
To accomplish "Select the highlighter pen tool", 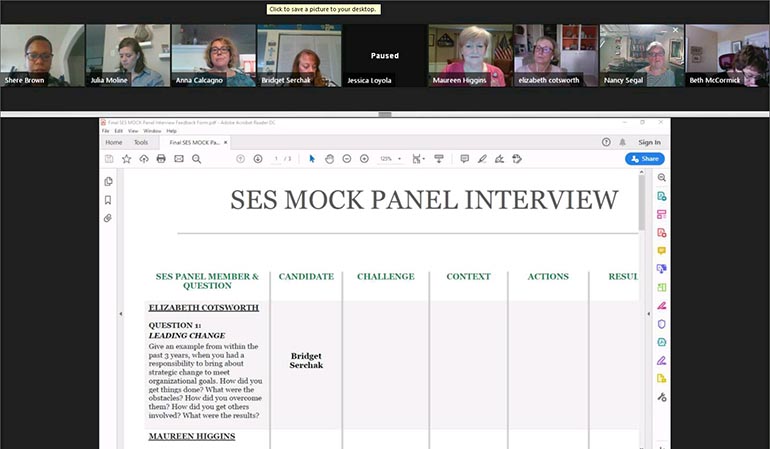I will (x=482, y=159).
